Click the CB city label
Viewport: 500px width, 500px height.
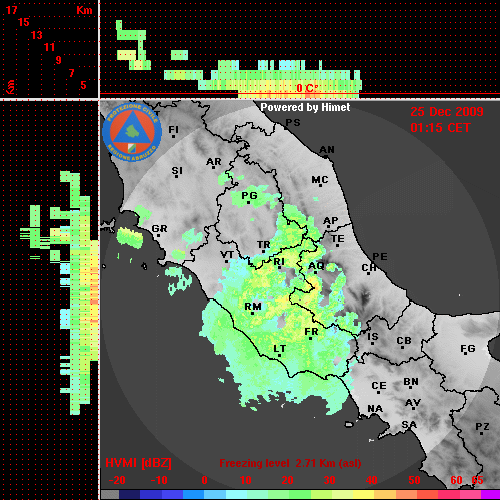coord(404,341)
